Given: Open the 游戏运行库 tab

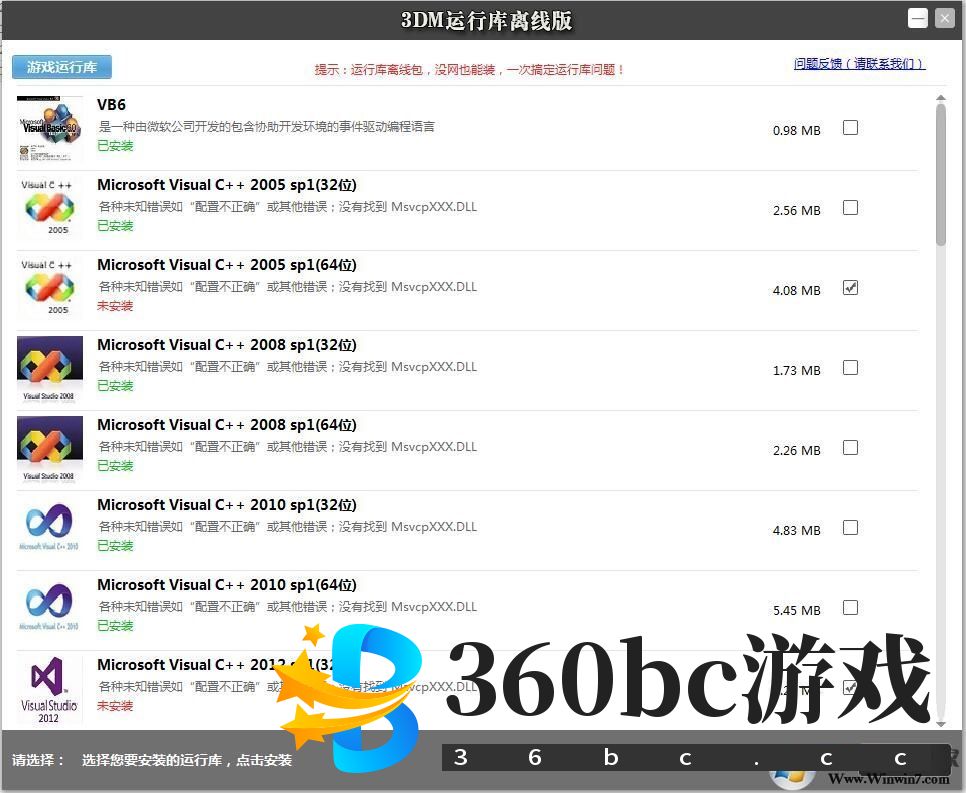Looking at the screenshot, I should point(62,67).
